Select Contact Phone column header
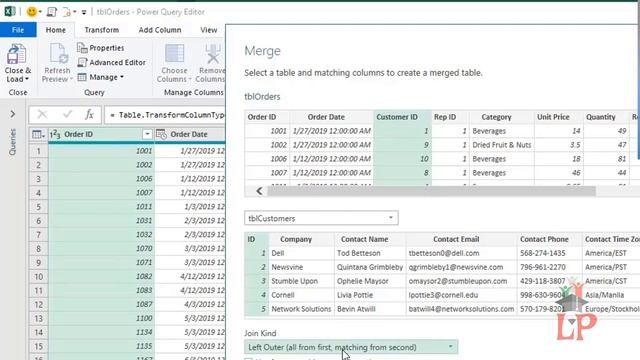640x360 pixels. pyautogui.click(x=549, y=239)
